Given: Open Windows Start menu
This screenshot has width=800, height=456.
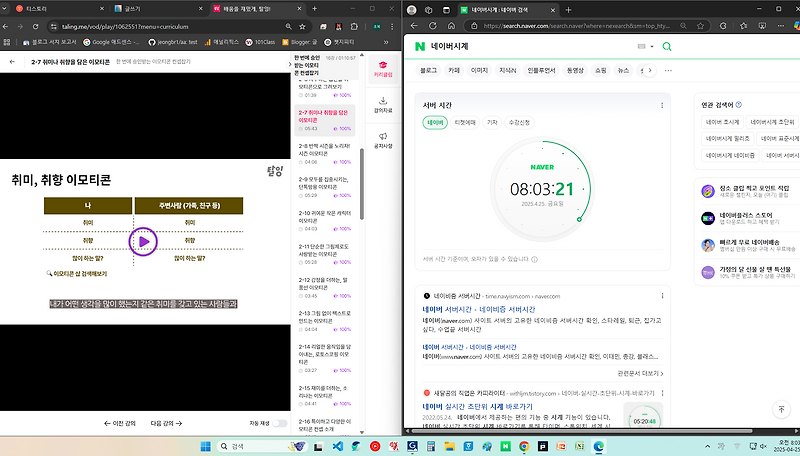Looking at the screenshot, I should [206, 446].
